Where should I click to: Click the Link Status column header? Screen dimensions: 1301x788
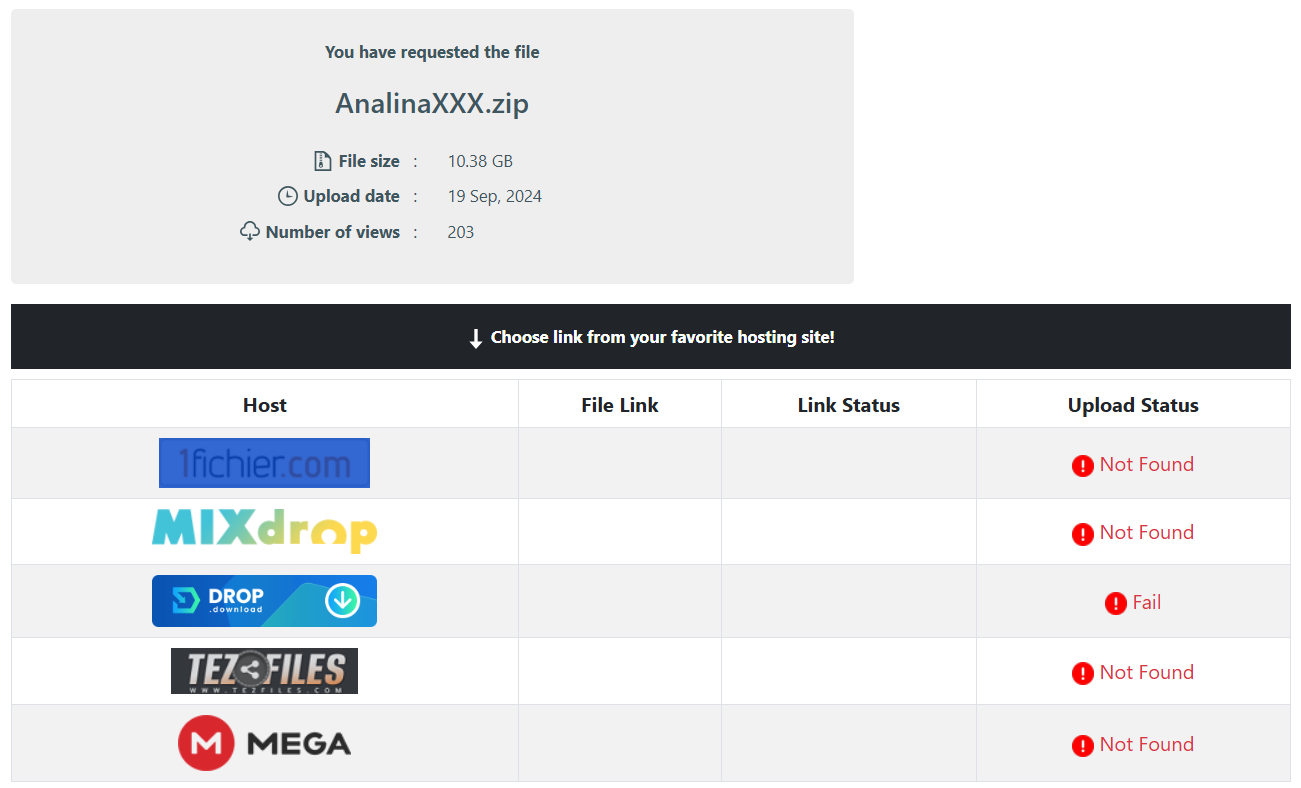tap(848, 405)
